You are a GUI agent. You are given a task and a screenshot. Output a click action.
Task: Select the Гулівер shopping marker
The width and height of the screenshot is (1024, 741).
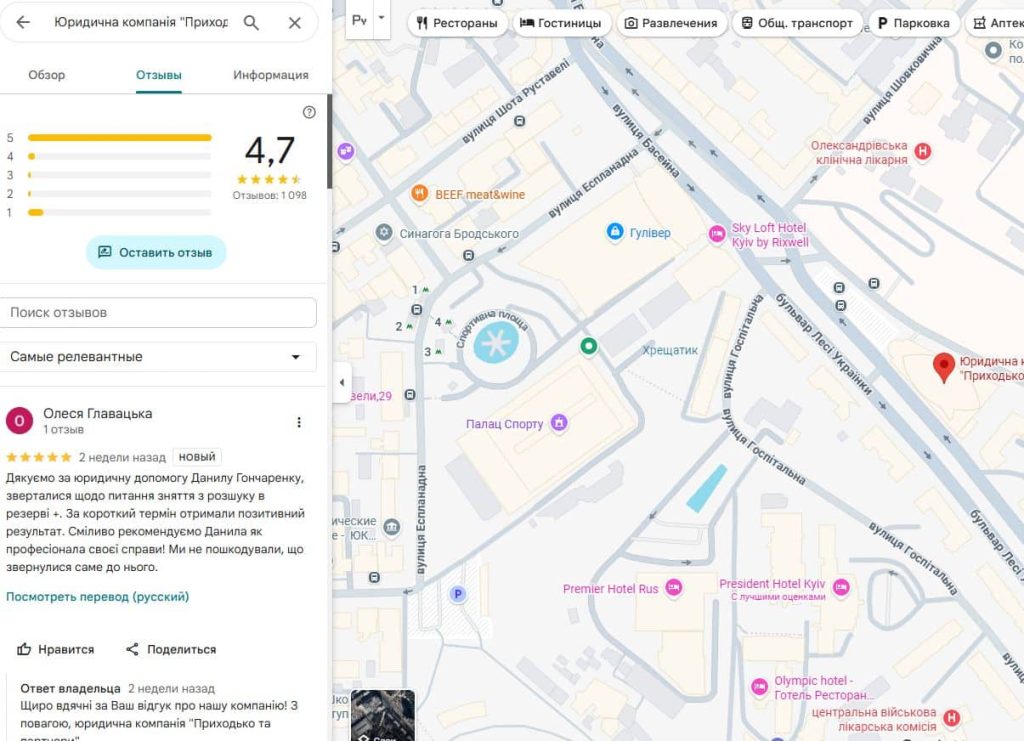click(x=615, y=232)
